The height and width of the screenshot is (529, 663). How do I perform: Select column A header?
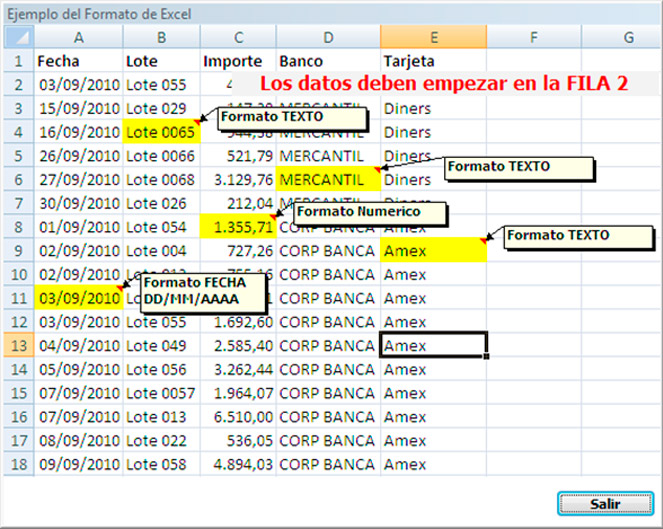coord(79,37)
